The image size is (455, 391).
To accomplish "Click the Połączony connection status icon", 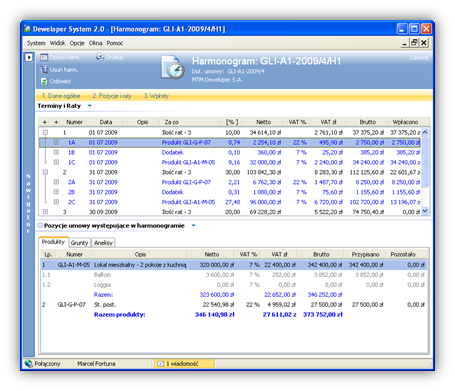I will click(29, 363).
